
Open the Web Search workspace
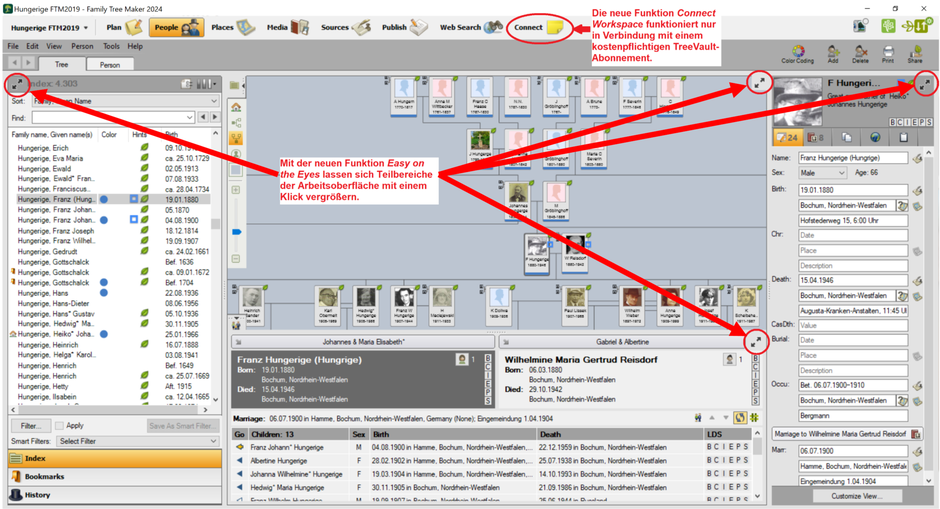pos(471,28)
